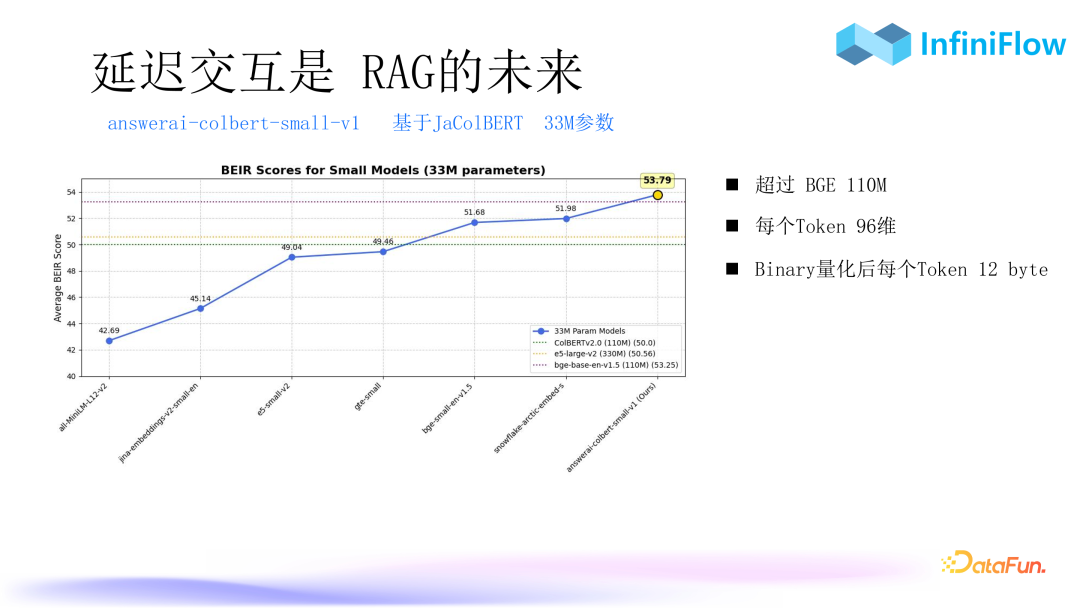
Task: Click the chart title BEIR Scores for Small Models
Action: (383, 169)
